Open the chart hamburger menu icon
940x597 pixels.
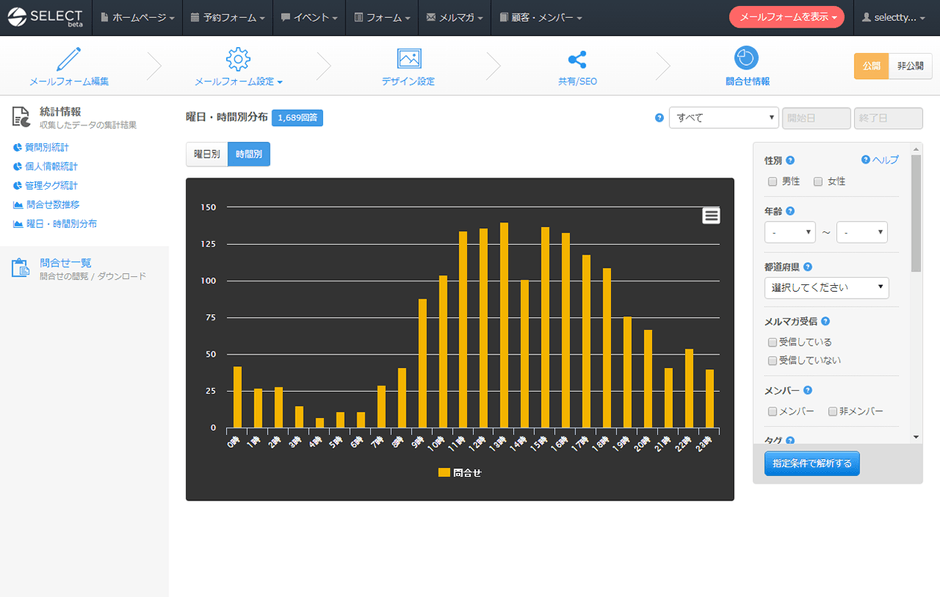click(711, 215)
